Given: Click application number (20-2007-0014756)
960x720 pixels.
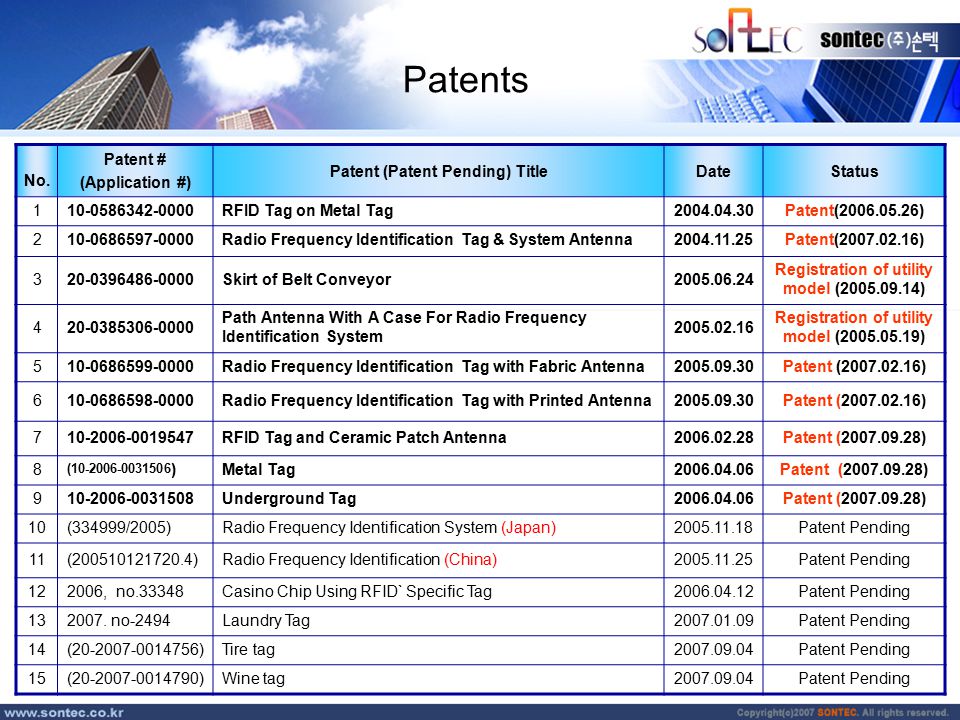Looking at the screenshot, I should pos(135,650).
